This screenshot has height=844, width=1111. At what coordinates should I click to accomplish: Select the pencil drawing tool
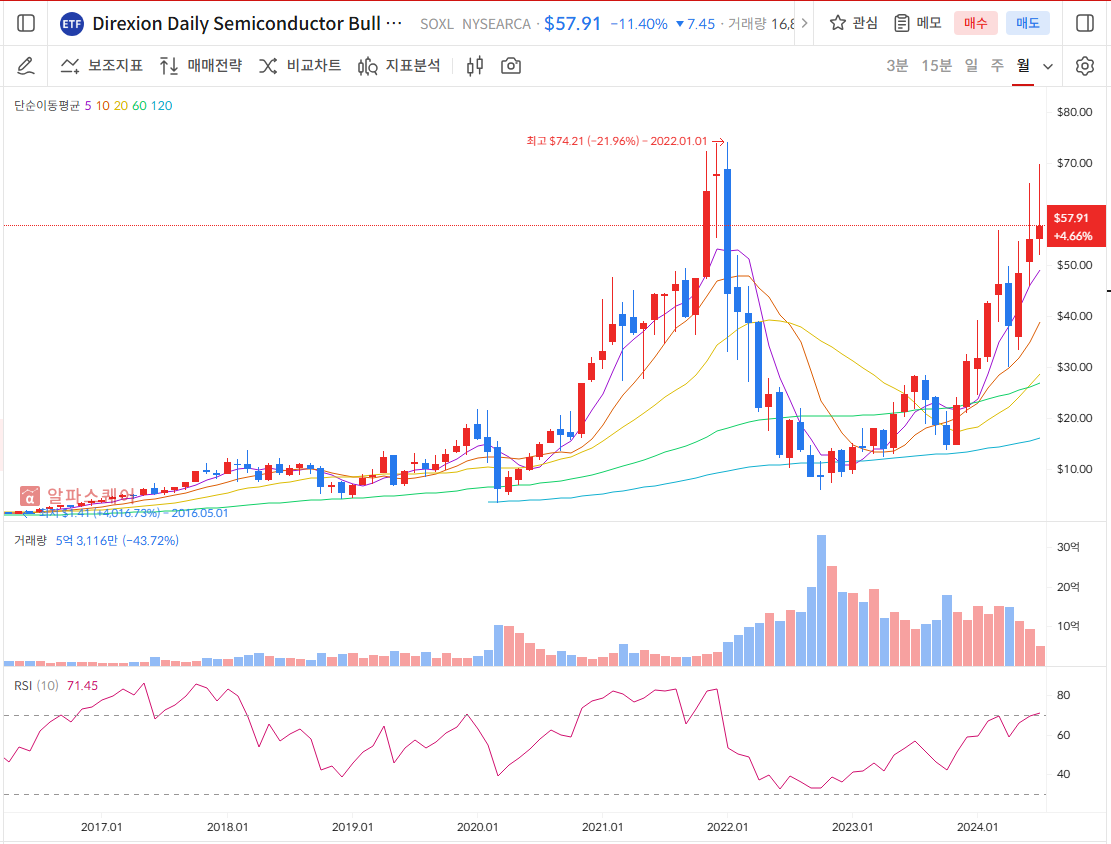26,66
